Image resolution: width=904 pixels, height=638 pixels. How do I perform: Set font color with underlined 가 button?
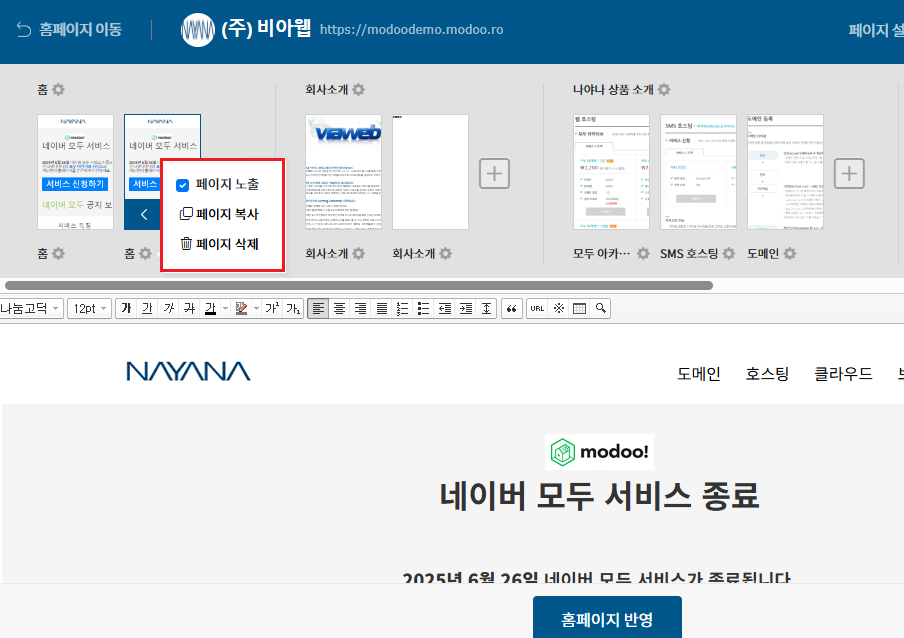[210, 308]
